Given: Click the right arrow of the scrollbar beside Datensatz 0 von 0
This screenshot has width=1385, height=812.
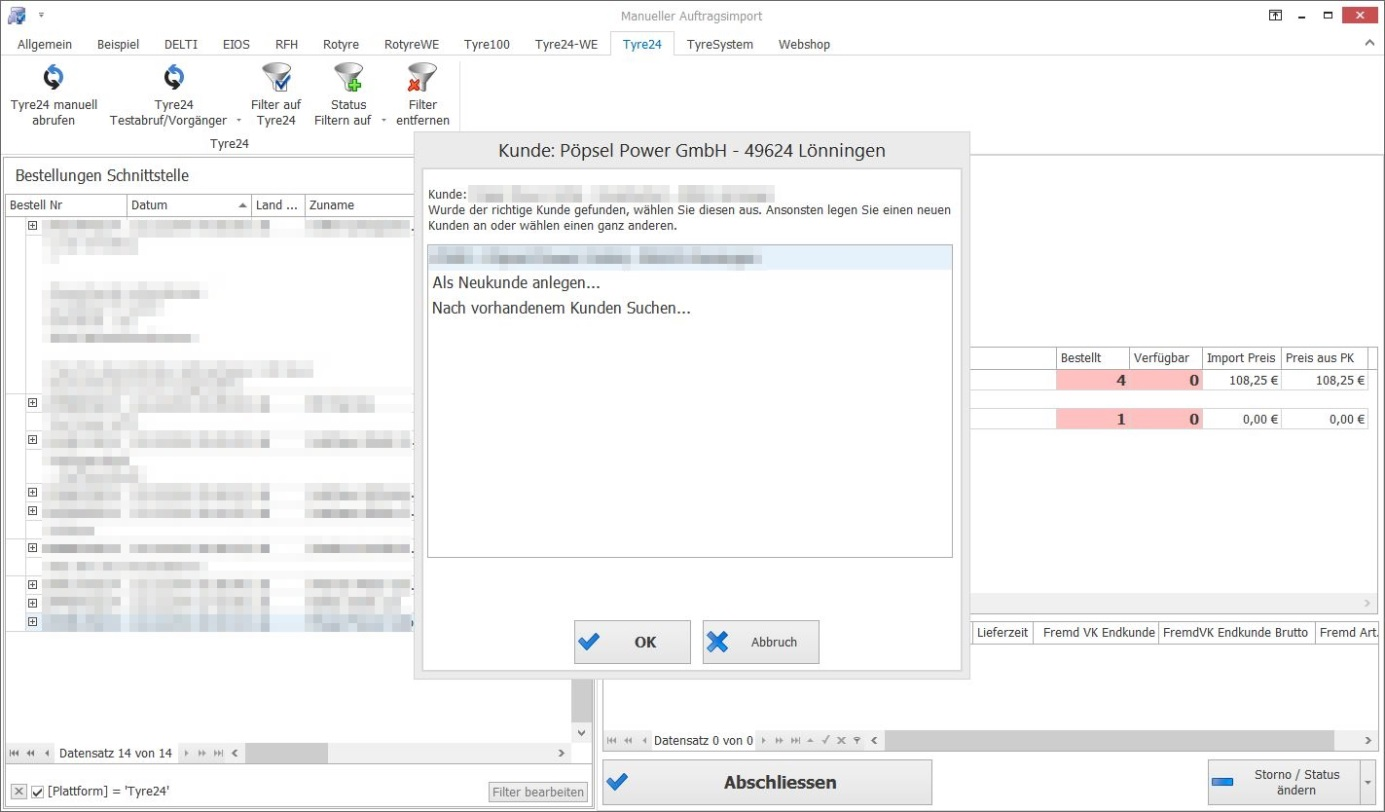Looking at the screenshot, I should pyautogui.click(x=1367, y=741).
